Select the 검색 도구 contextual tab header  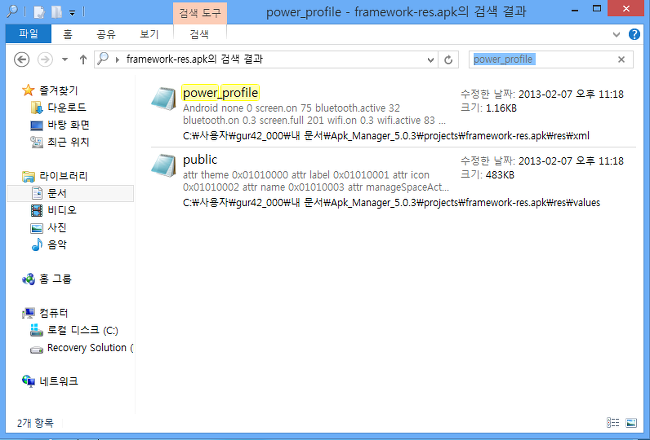pos(200,13)
